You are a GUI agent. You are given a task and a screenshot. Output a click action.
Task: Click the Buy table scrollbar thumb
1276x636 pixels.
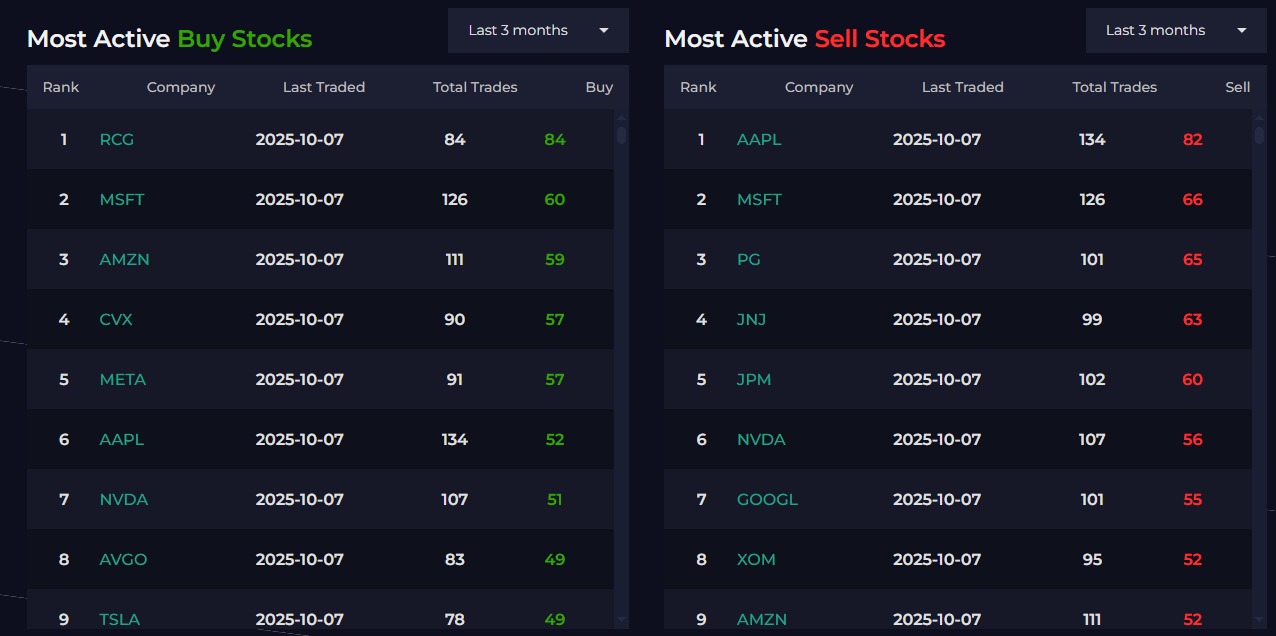click(x=621, y=135)
